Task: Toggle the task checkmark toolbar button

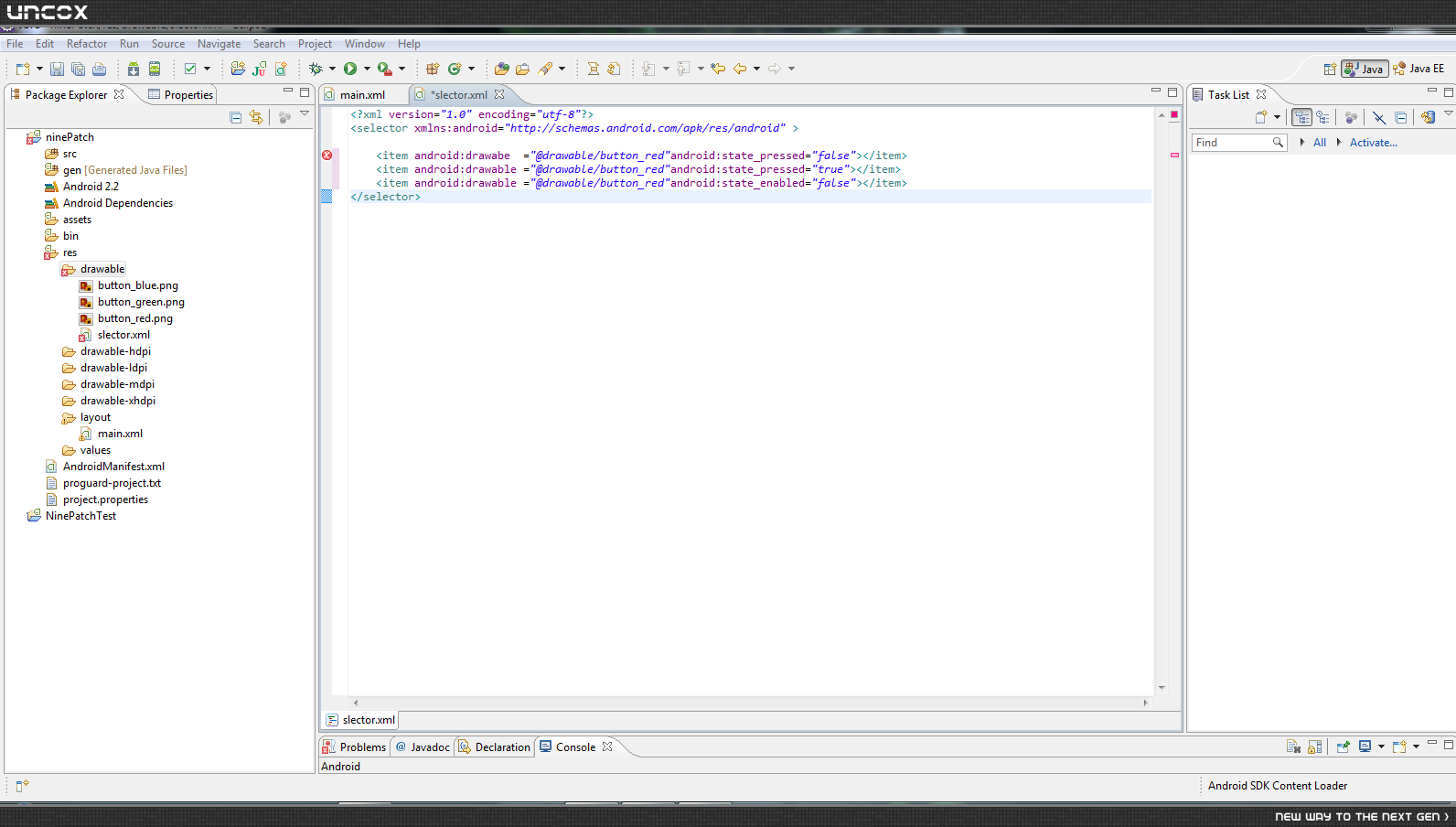Action: [190, 69]
